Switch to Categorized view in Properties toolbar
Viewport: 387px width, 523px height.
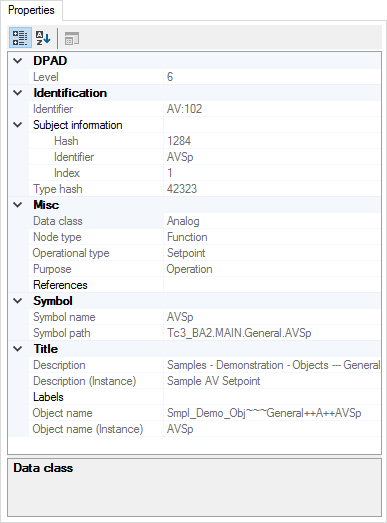click(20, 38)
